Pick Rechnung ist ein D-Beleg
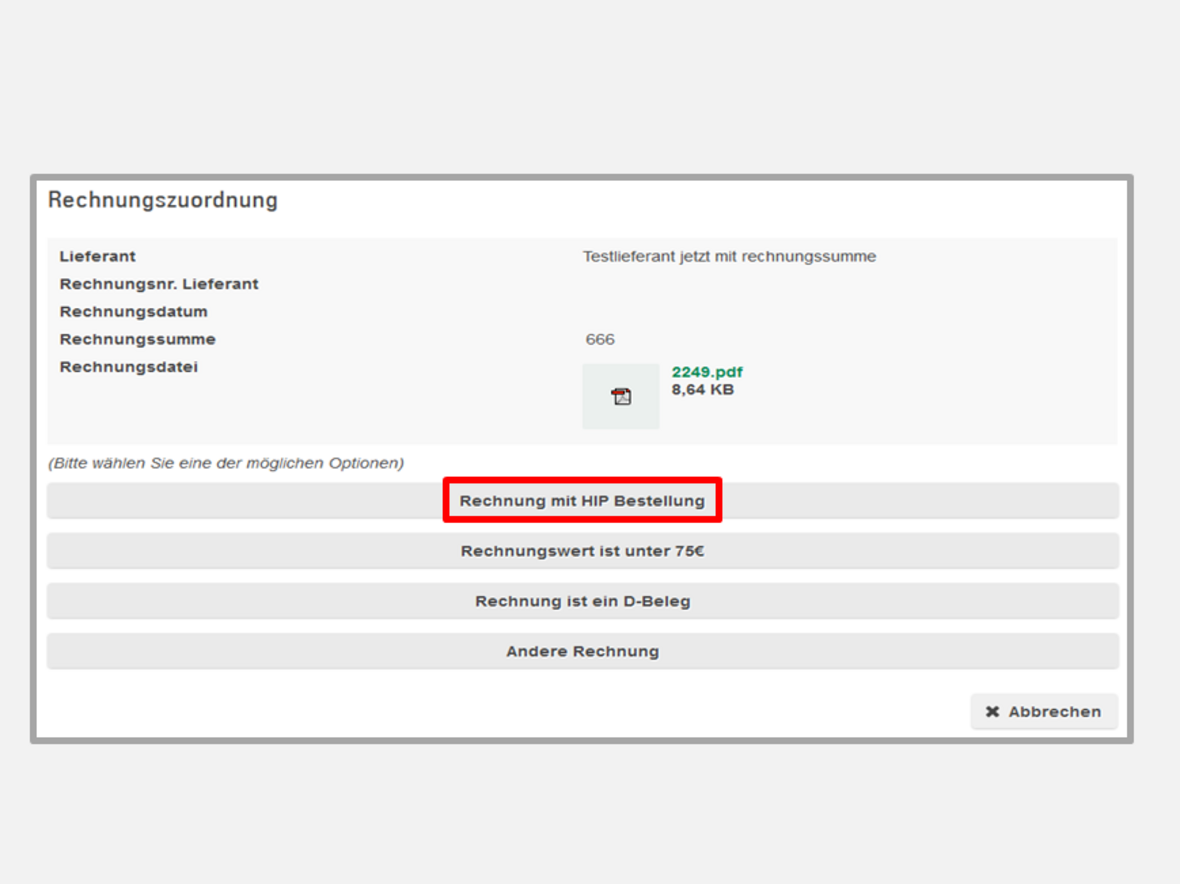1180x884 pixels. coord(582,601)
